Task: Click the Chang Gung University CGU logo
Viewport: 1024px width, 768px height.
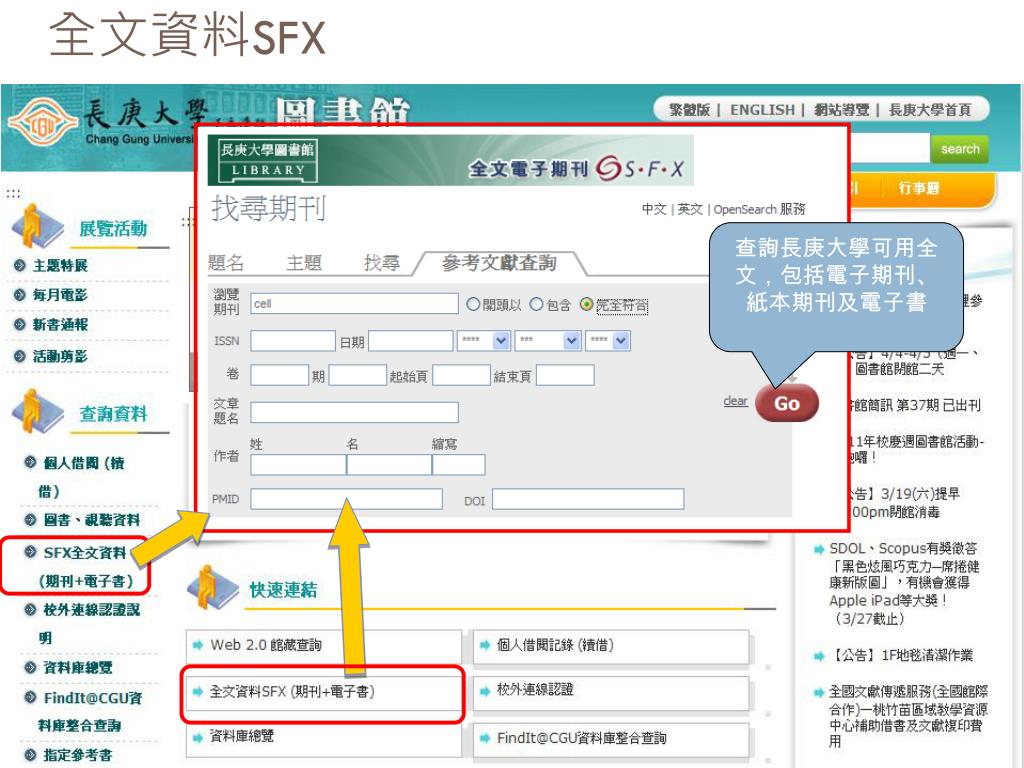Action: click(42, 122)
